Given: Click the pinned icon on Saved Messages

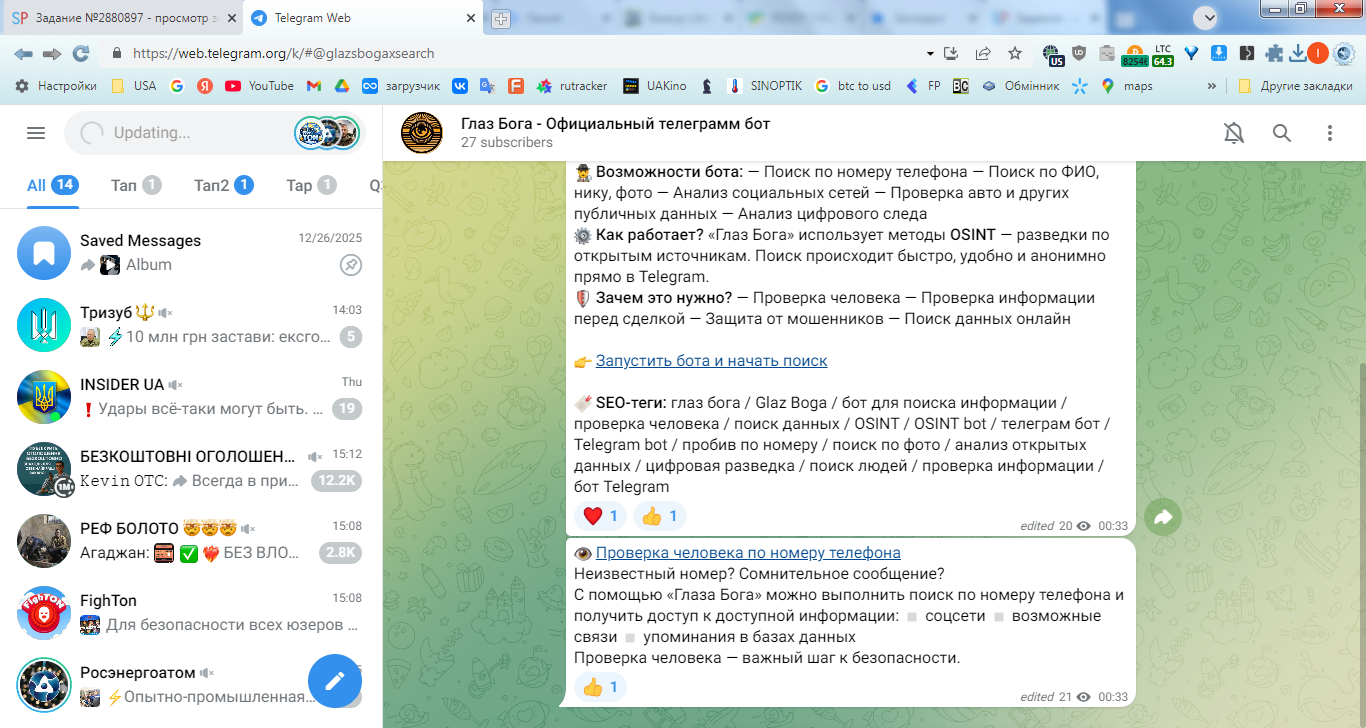Looking at the screenshot, I should pyautogui.click(x=351, y=265).
